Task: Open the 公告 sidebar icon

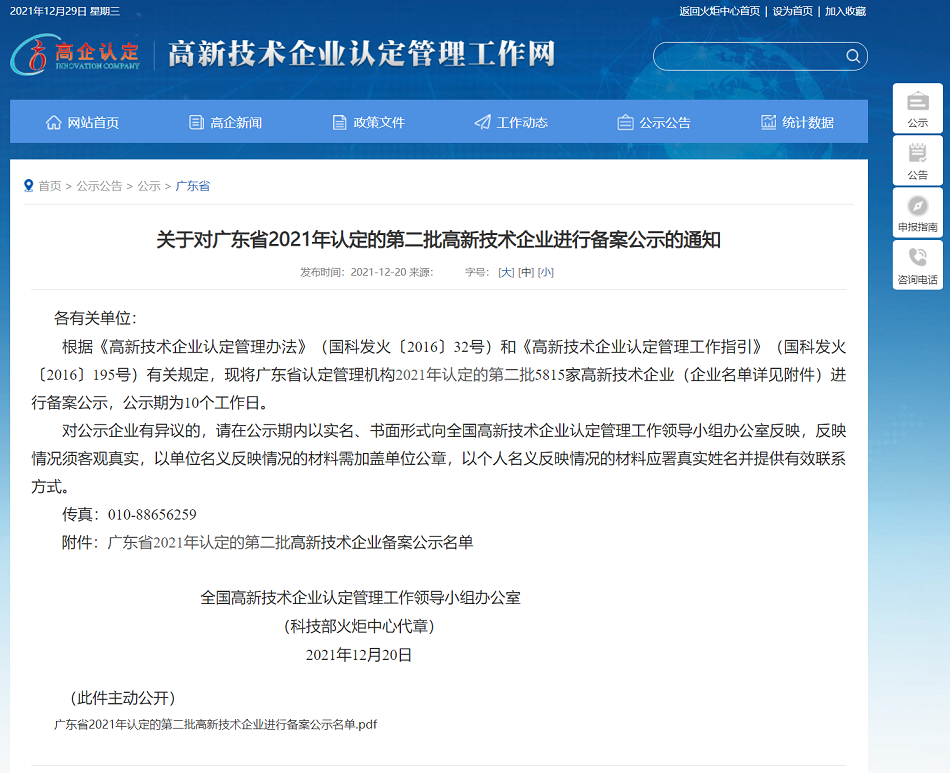Action: coord(917,160)
